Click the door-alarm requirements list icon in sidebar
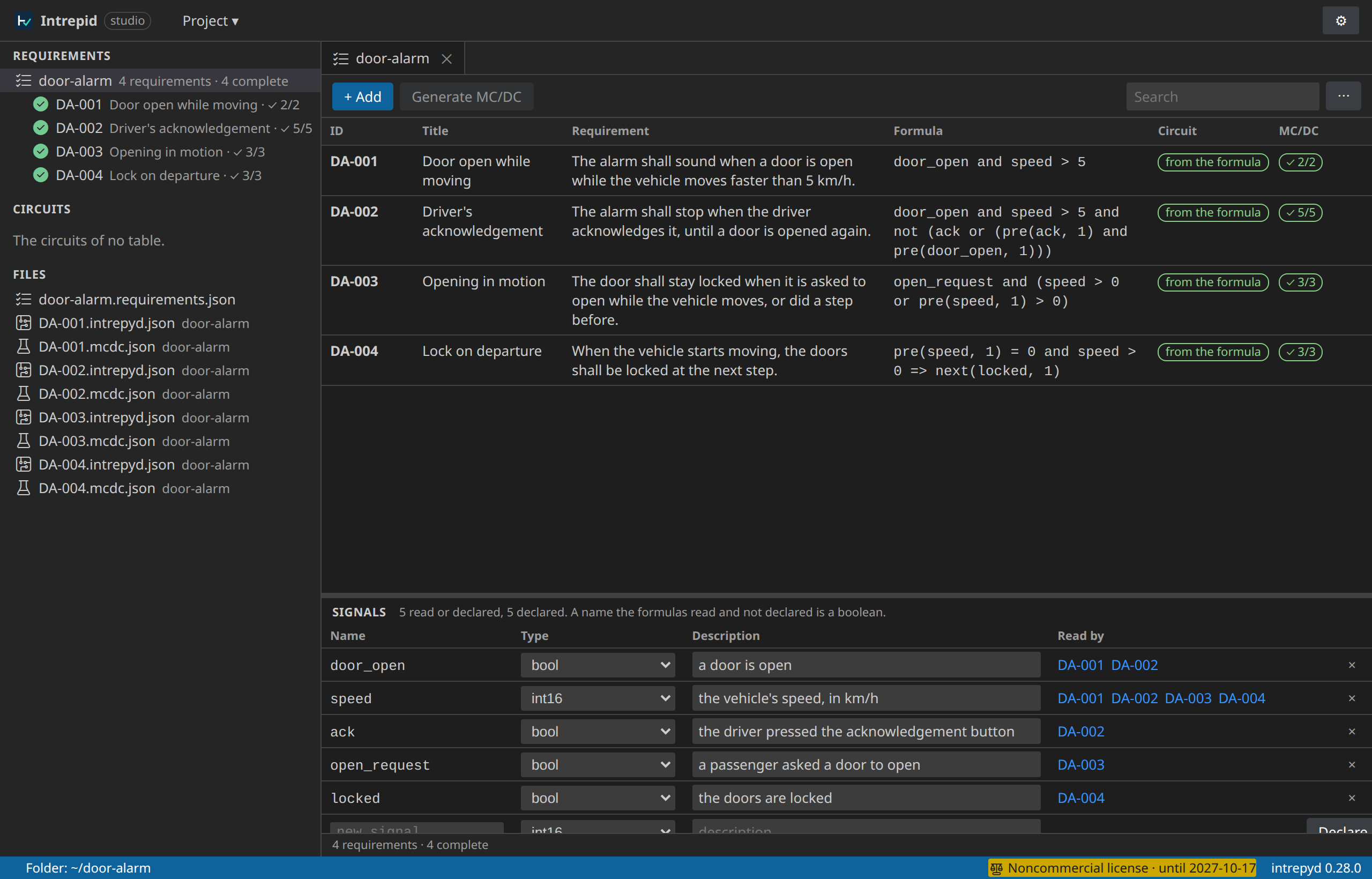1372x879 pixels. point(24,81)
